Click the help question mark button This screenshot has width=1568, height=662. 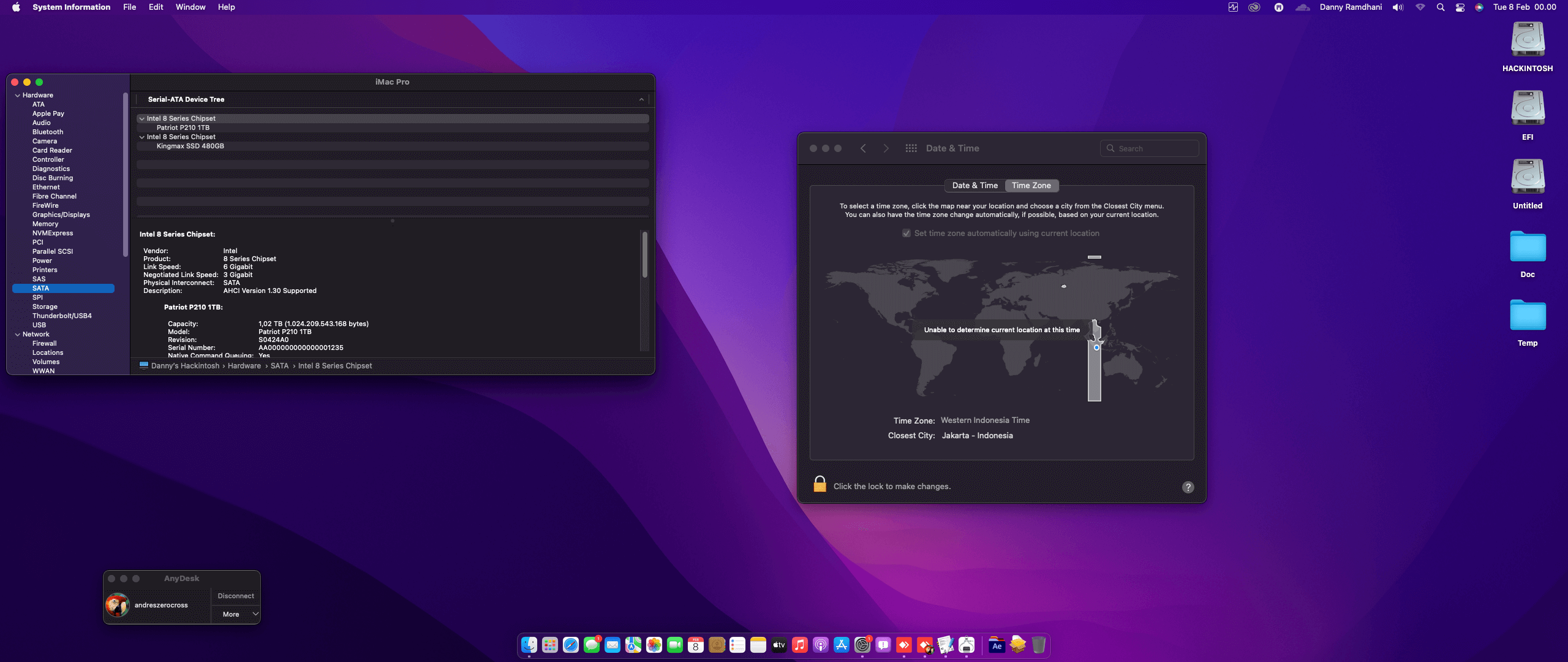point(1188,487)
